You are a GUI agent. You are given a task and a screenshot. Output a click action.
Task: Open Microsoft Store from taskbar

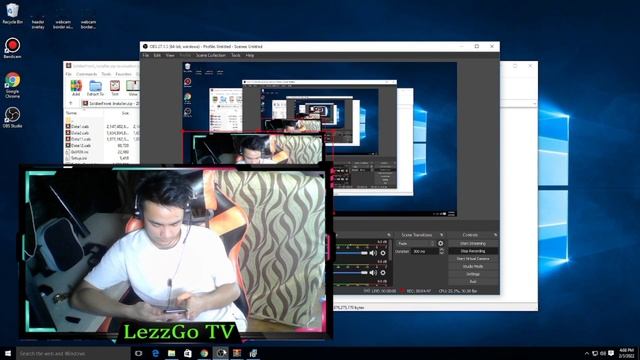pyautogui.click(x=188, y=353)
